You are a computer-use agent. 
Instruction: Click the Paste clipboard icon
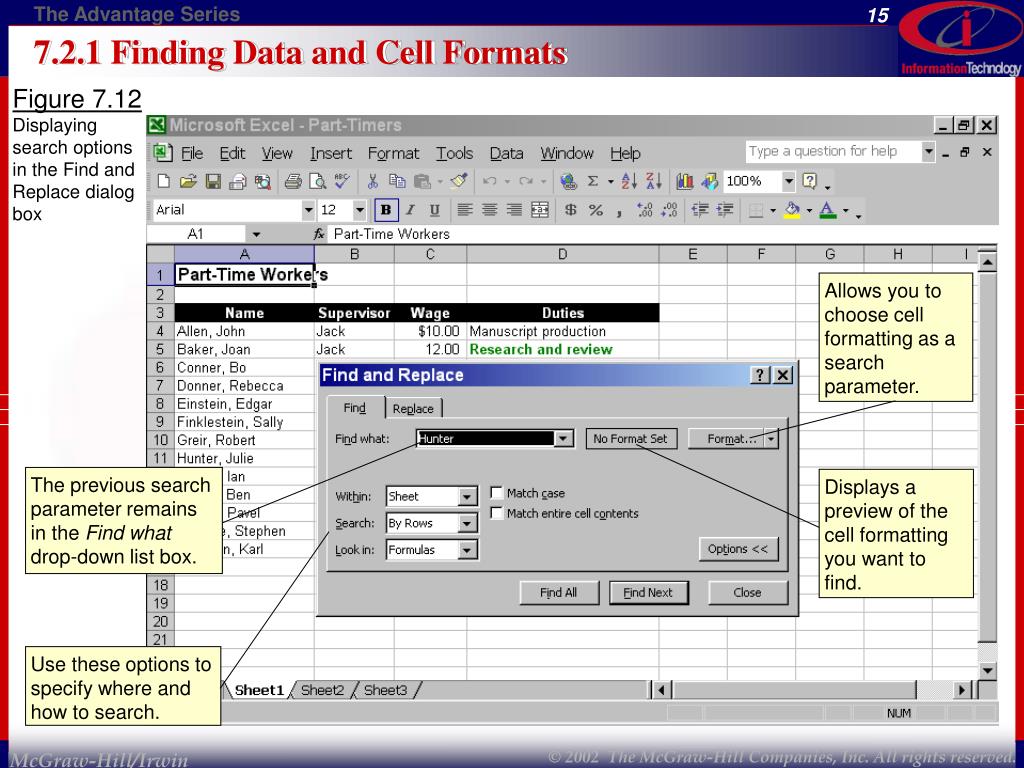tap(423, 182)
